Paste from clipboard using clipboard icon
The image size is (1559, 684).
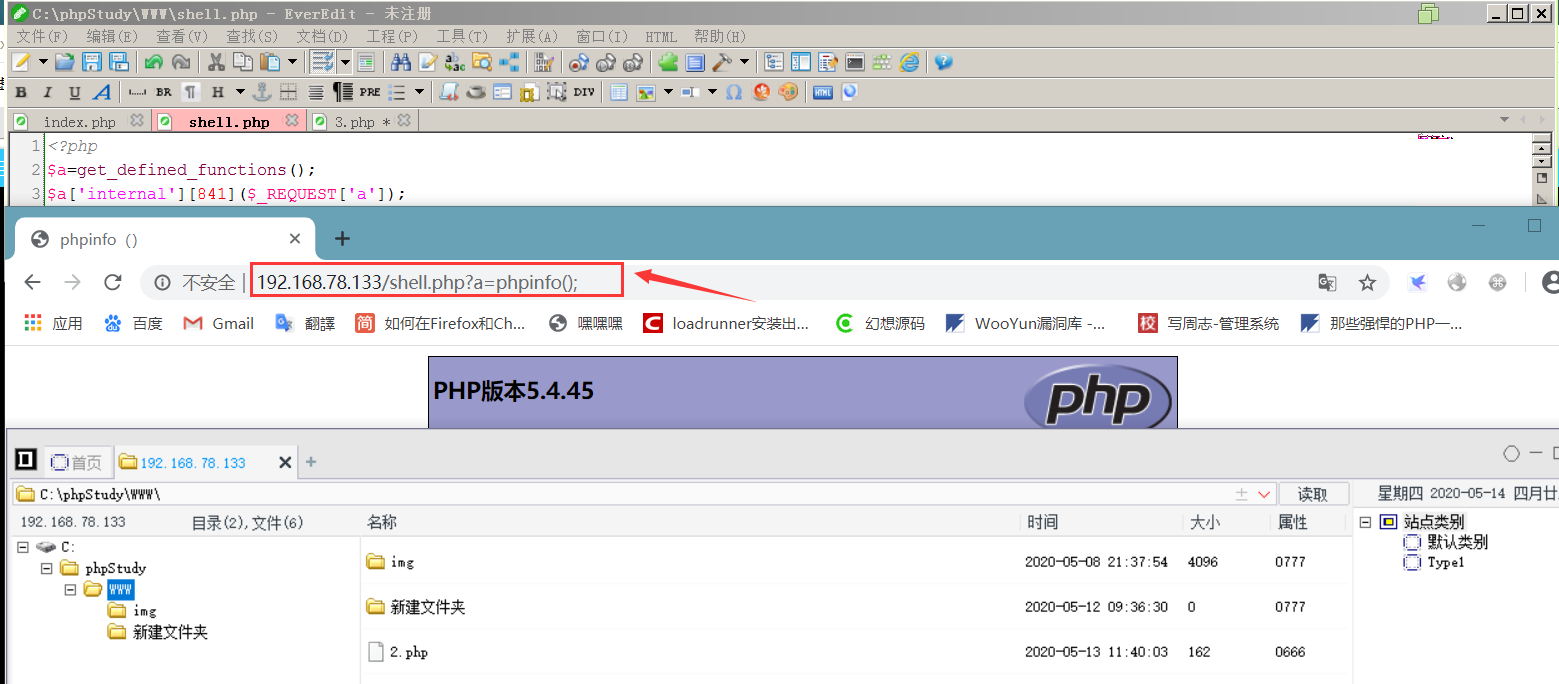tap(269, 62)
